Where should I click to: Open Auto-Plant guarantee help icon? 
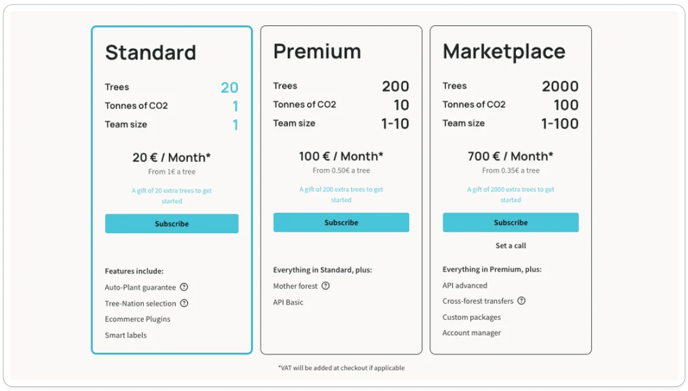point(184,287)
